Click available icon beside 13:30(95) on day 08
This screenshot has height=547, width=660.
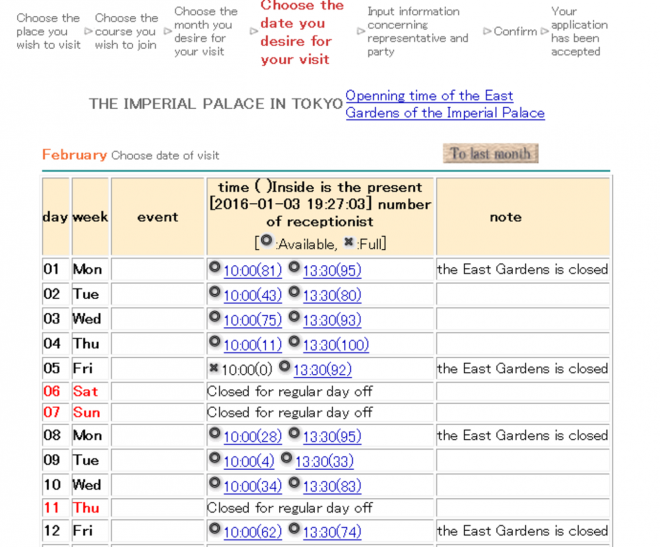[294, 433]
